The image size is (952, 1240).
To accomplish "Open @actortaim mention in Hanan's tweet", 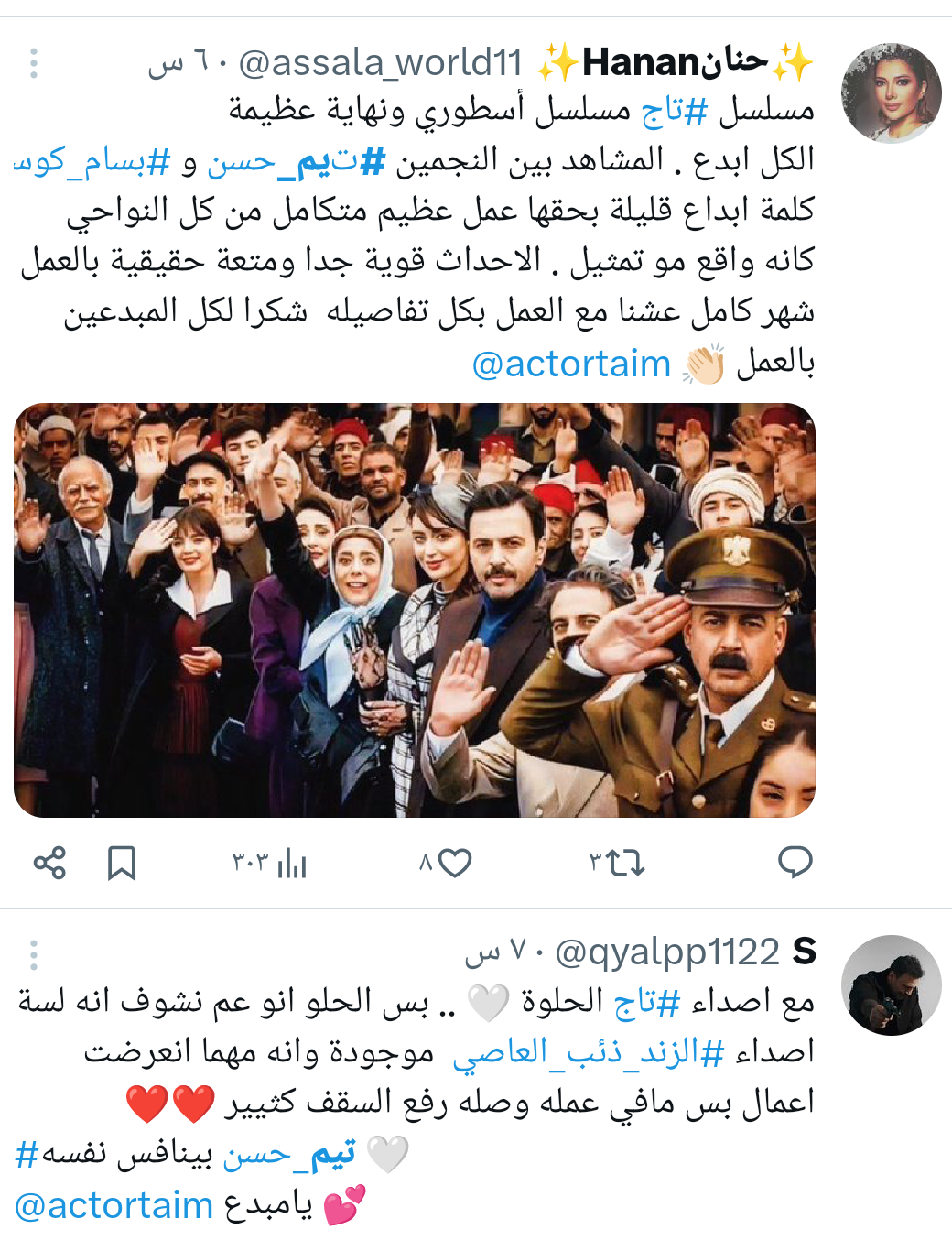I will click(571, 364).
